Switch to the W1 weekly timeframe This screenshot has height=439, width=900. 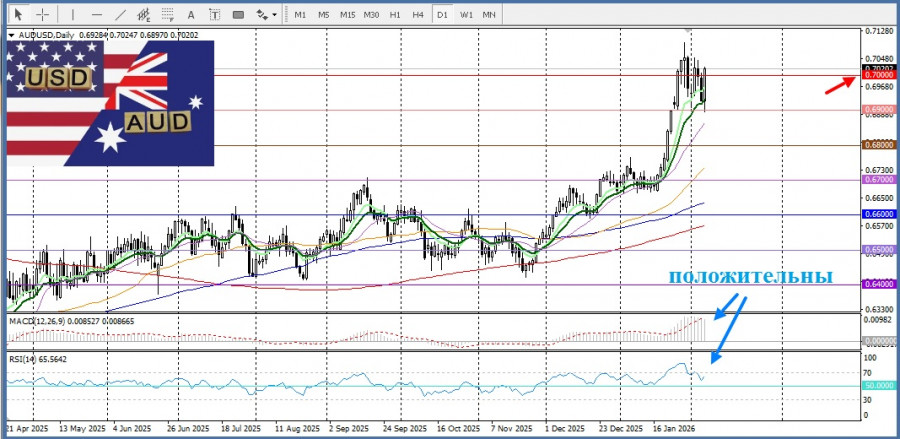[x=466, y=15]
